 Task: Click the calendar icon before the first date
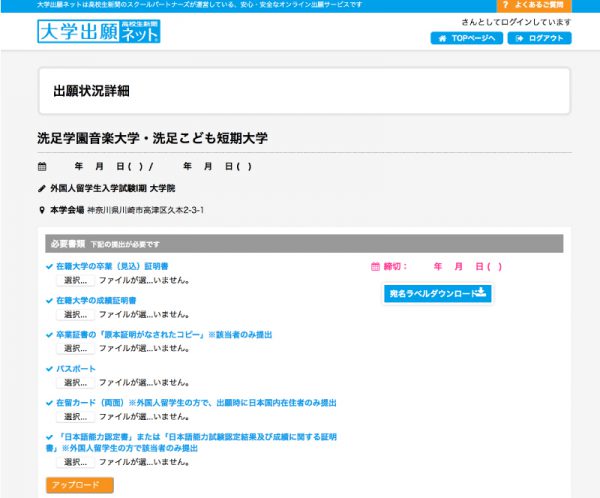(x=42, y=166)
